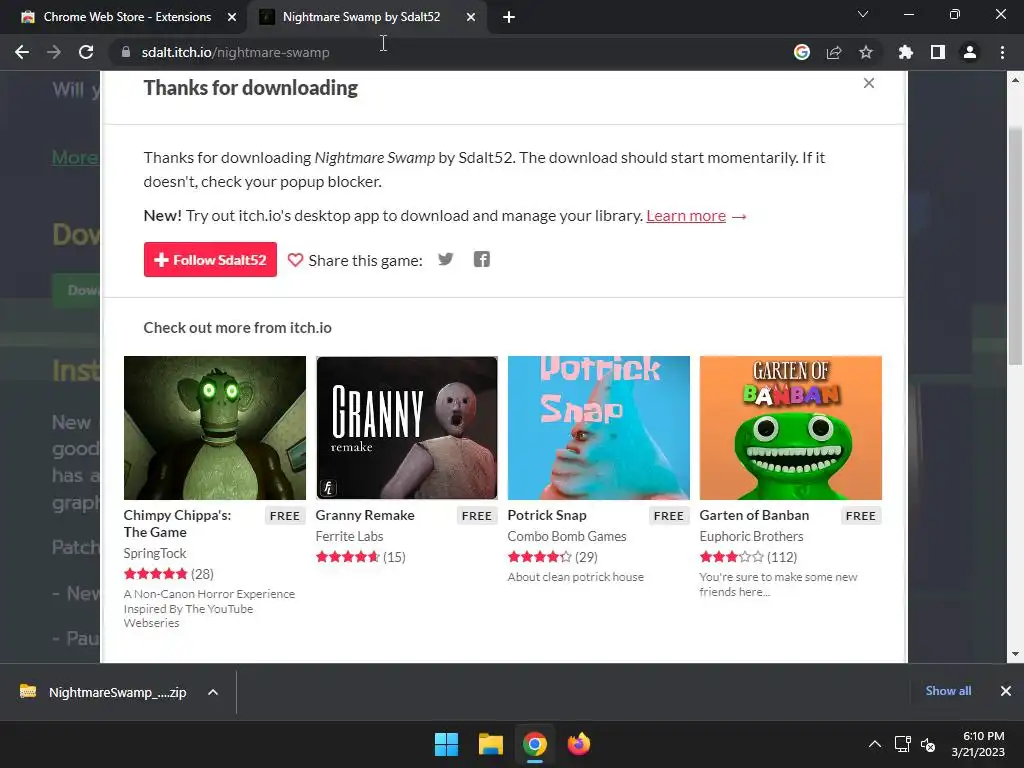Click the FREE tag on Potrick Snap
Screen dimensions: 1024x768
[x=669, y=516]
